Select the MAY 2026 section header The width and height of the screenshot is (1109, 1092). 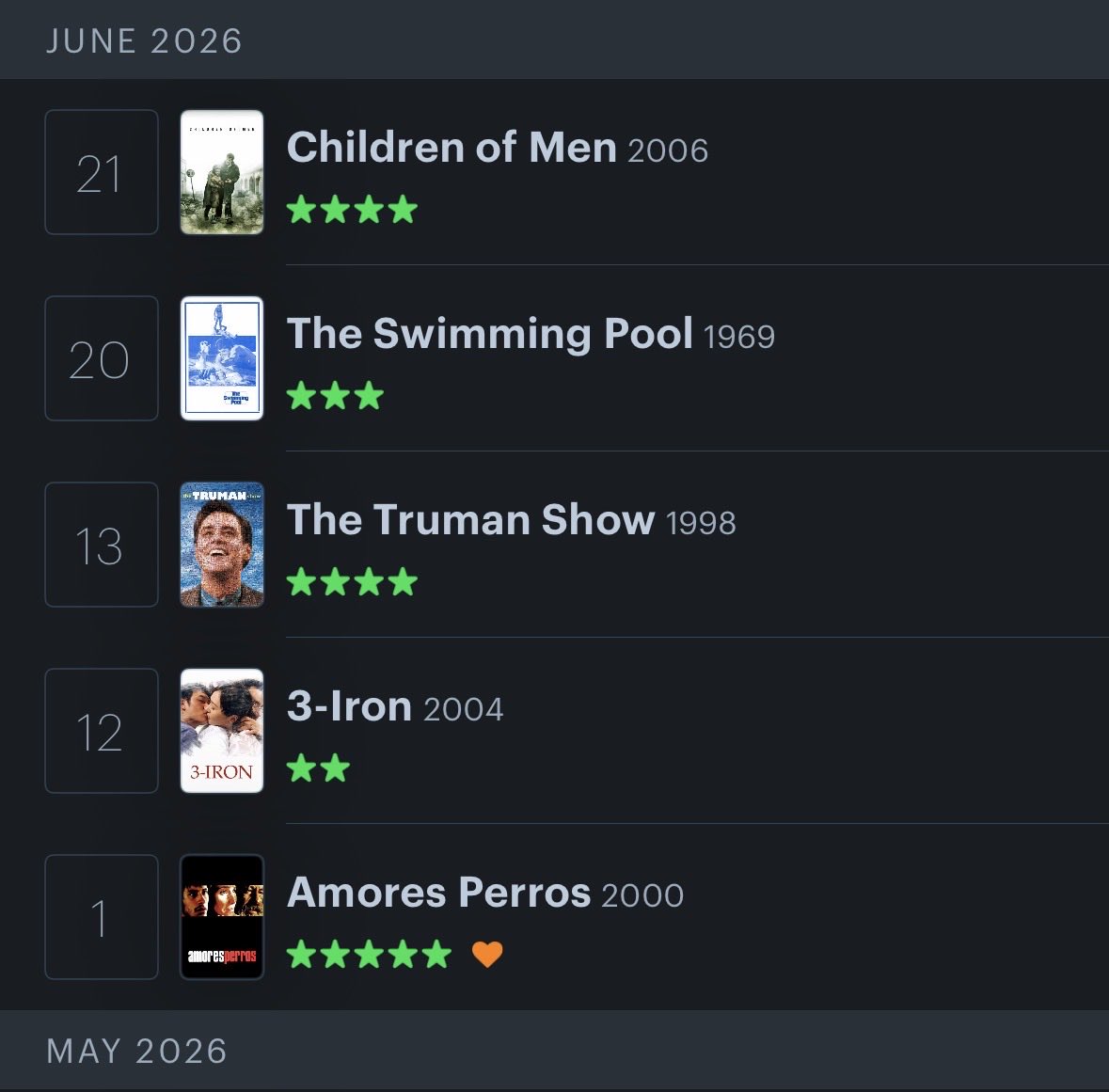point(555,1051)
